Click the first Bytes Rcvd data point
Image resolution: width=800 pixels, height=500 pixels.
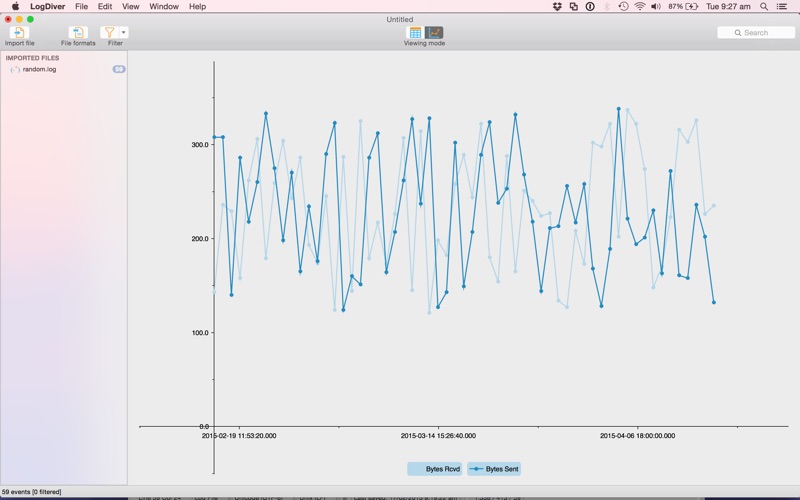click(x=214, y=292)
